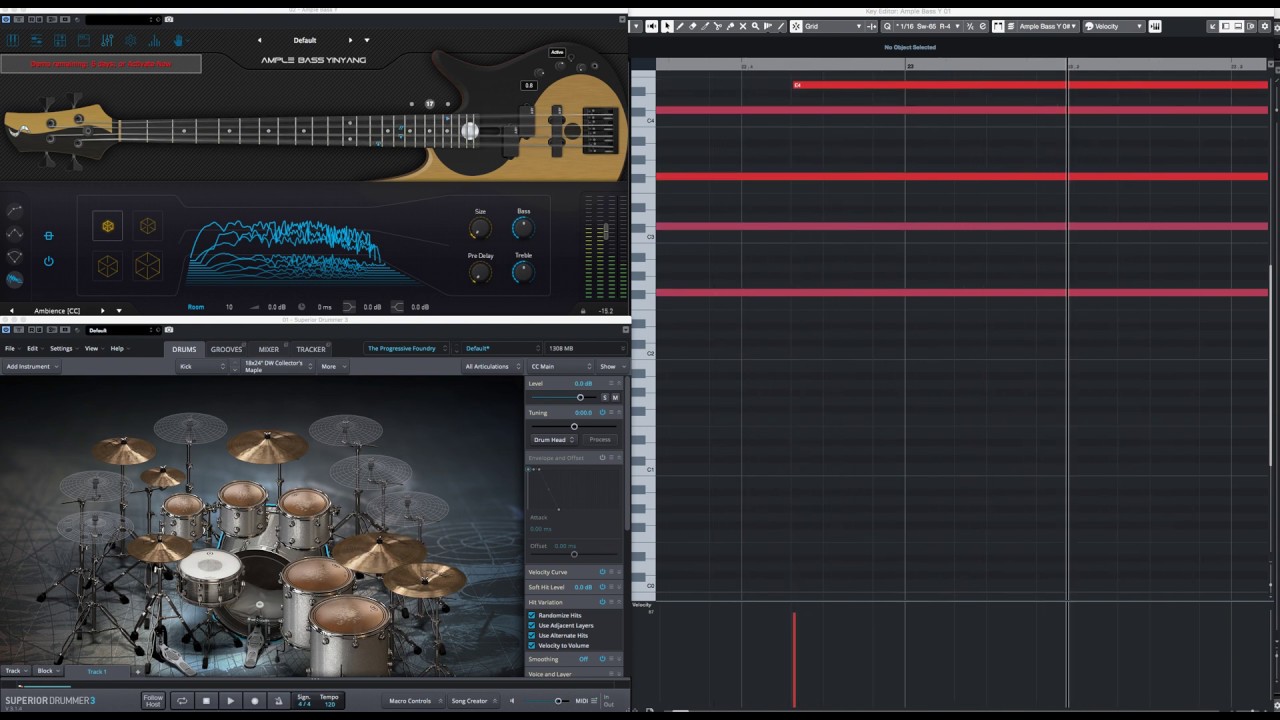
Task: Open the Kick instrument selector dropdown
Action: [x=203, y=366]
